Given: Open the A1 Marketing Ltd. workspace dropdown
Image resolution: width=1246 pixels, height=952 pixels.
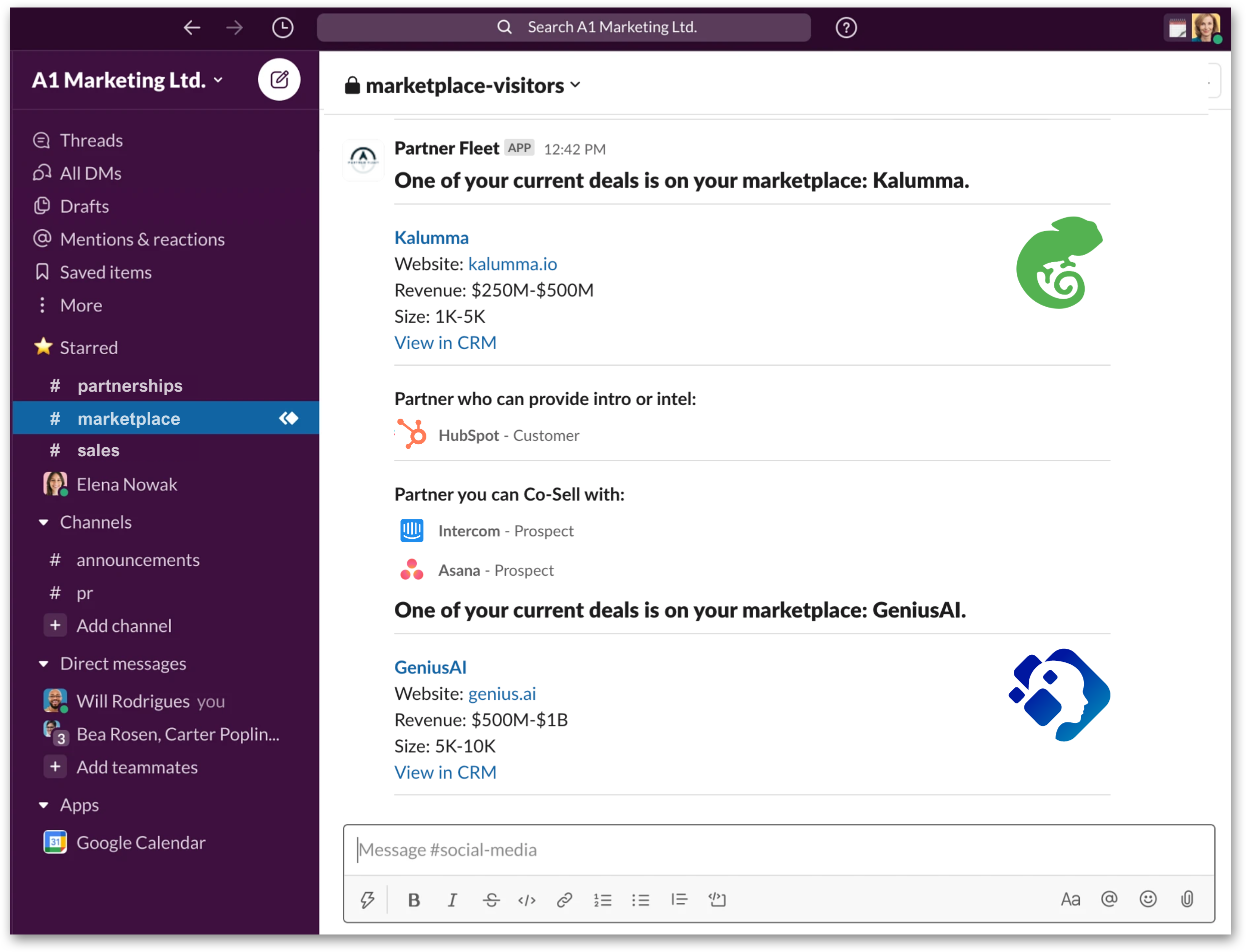Looking at the screenshot, I should tap(128, 81).
